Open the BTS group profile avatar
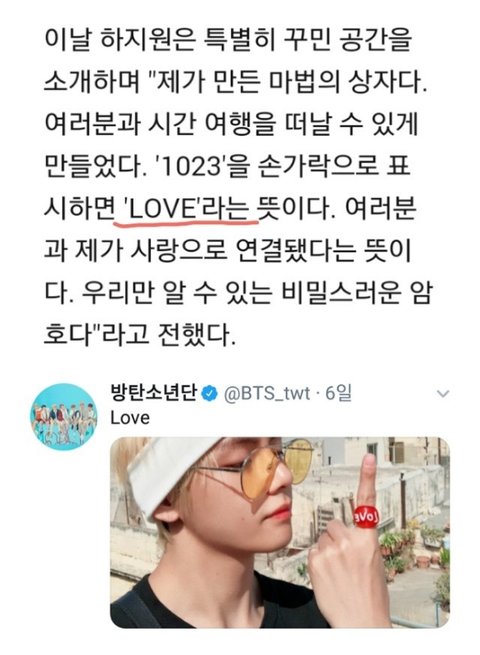 [x=63, y=416]
